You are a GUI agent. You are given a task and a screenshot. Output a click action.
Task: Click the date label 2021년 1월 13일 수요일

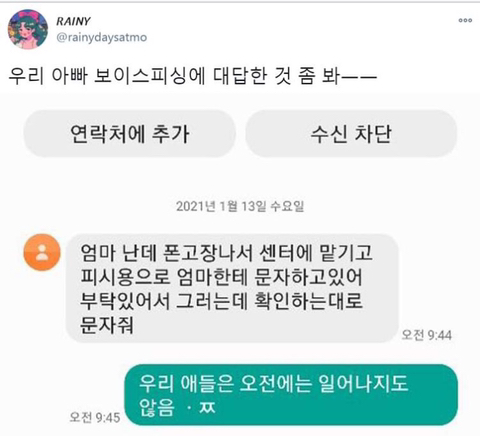click(x=240, y=206)
